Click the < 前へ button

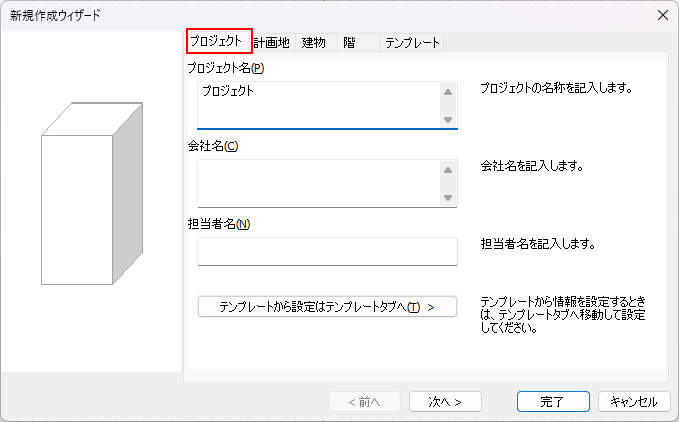tap(364, 401)
